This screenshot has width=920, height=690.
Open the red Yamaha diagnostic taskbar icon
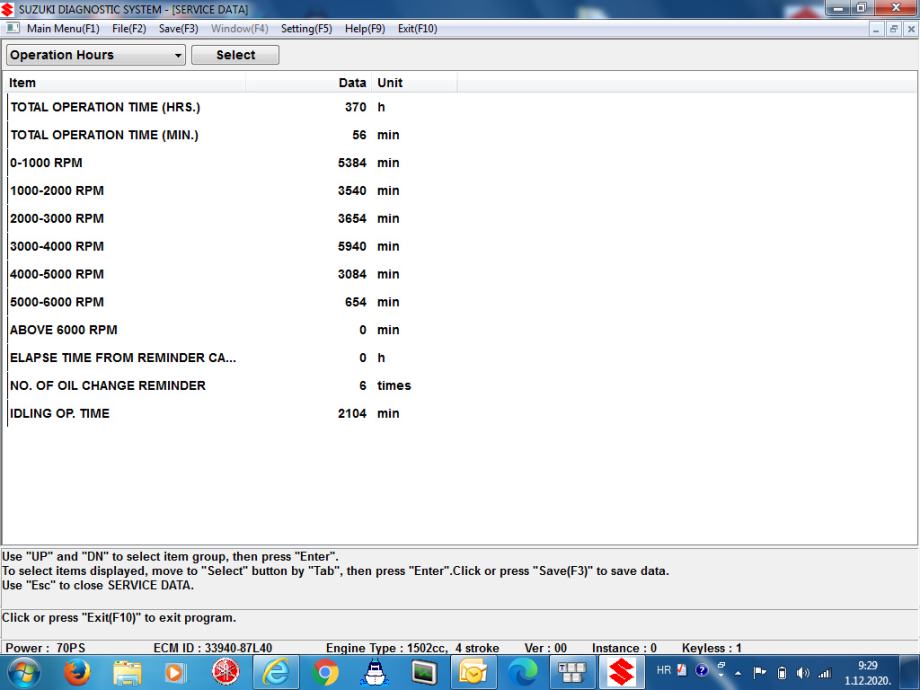[226, 672]
